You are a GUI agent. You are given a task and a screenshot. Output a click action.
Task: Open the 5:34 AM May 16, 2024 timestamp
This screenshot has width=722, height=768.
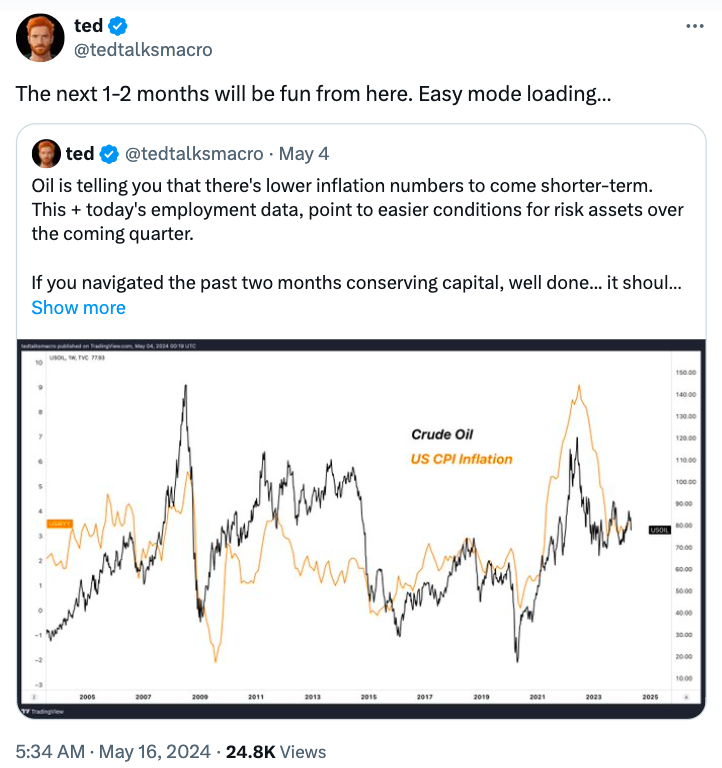point(113,751)
